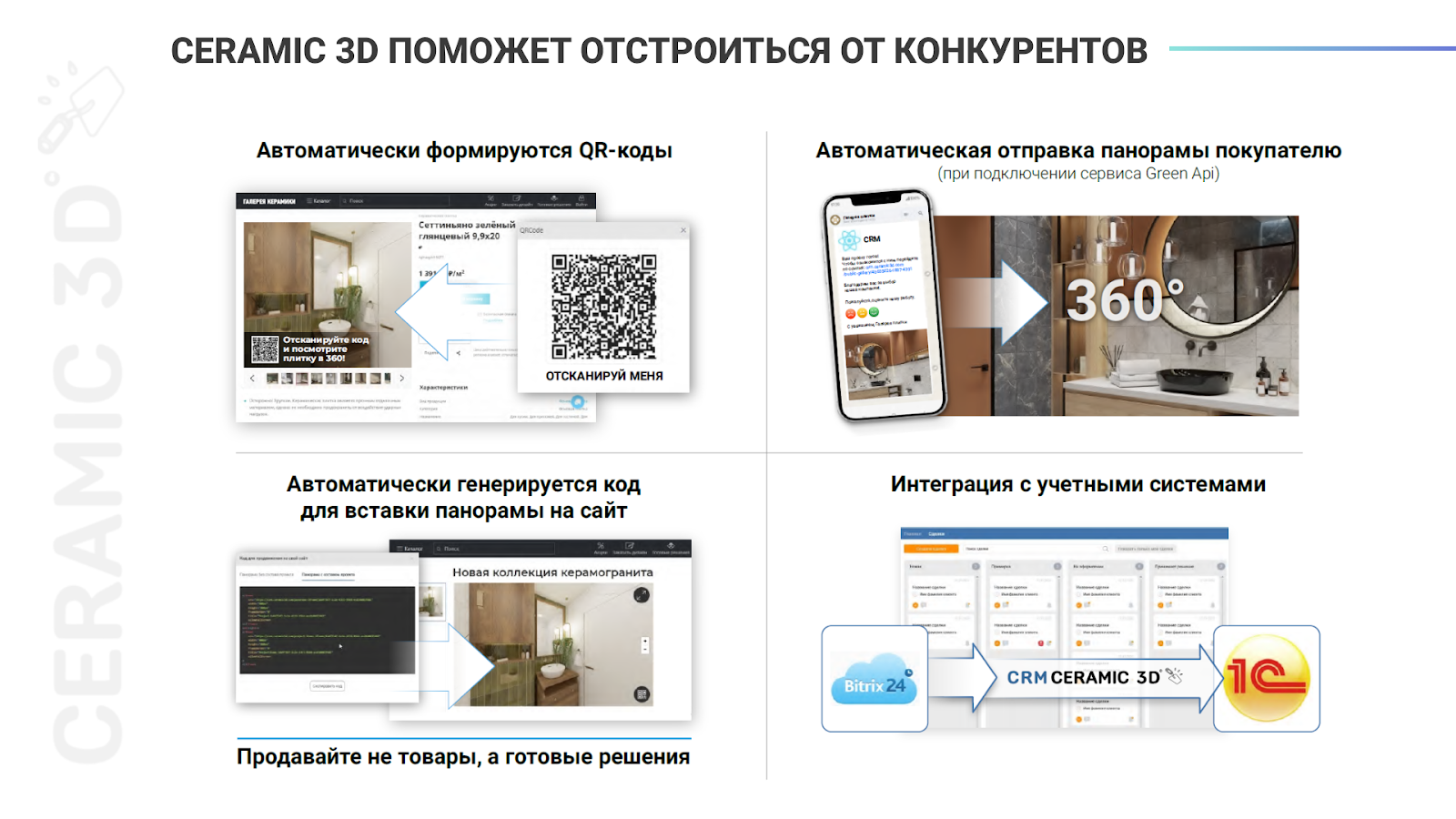Screen dimensions: 1456x819
Task: Click the yellow rating face in the phone message
Action: [863, 312]
